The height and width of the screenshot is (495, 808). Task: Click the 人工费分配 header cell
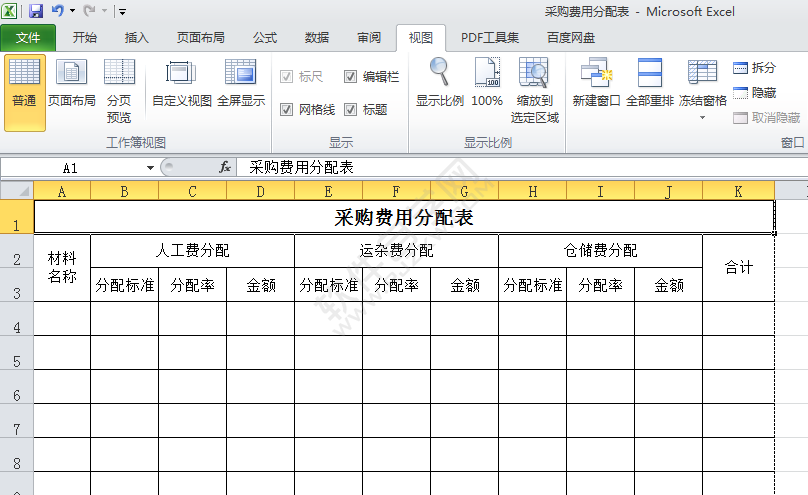pos(192,251)
